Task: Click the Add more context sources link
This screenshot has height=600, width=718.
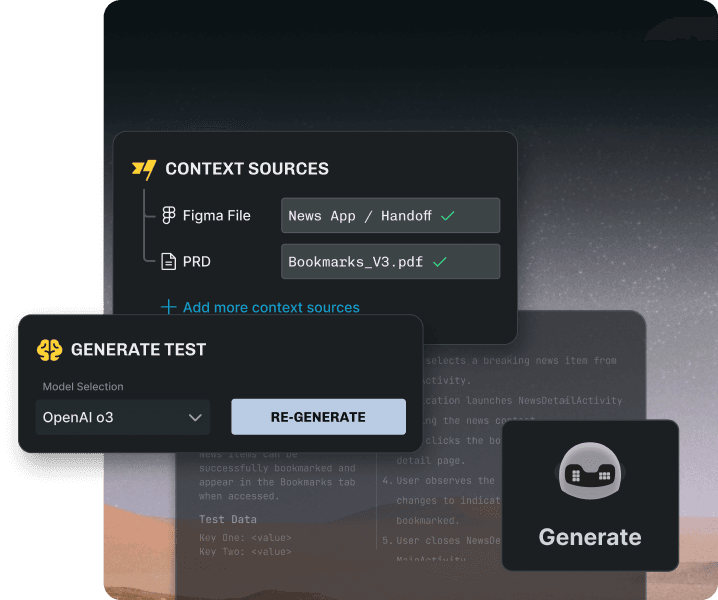Action: pyautogui.click(x=271, y=307)
